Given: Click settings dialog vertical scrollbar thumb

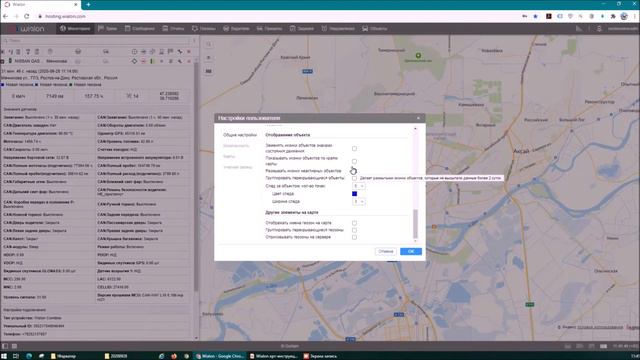Looking at the screenshot, I should [x=416, y=224].
